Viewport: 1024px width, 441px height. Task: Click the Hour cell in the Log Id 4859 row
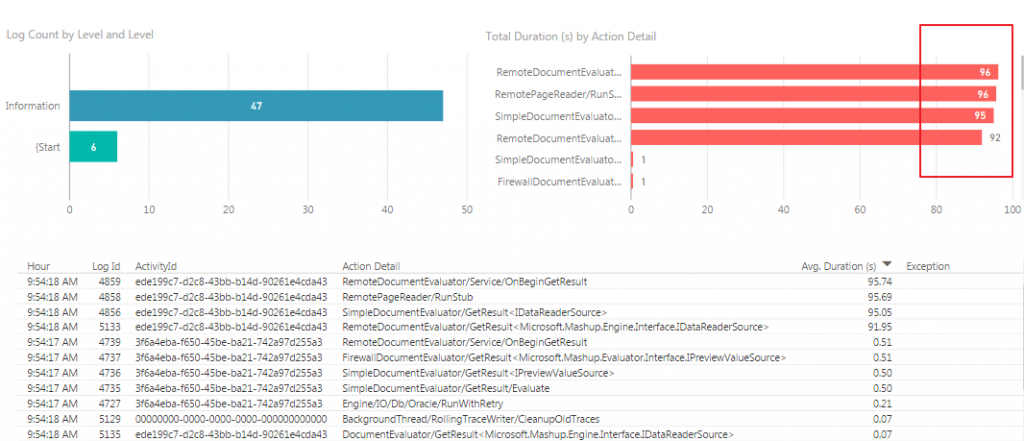pos(52,282)
